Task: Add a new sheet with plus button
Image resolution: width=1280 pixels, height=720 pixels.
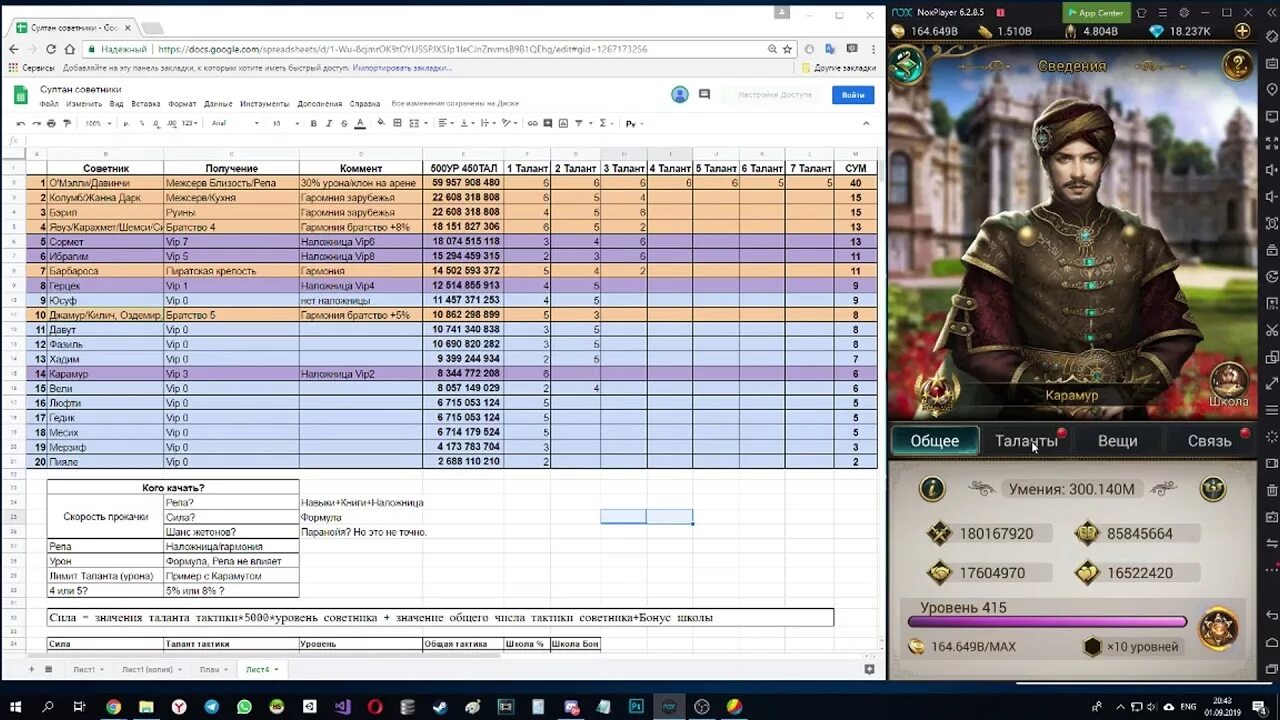Action: [30, 669]
